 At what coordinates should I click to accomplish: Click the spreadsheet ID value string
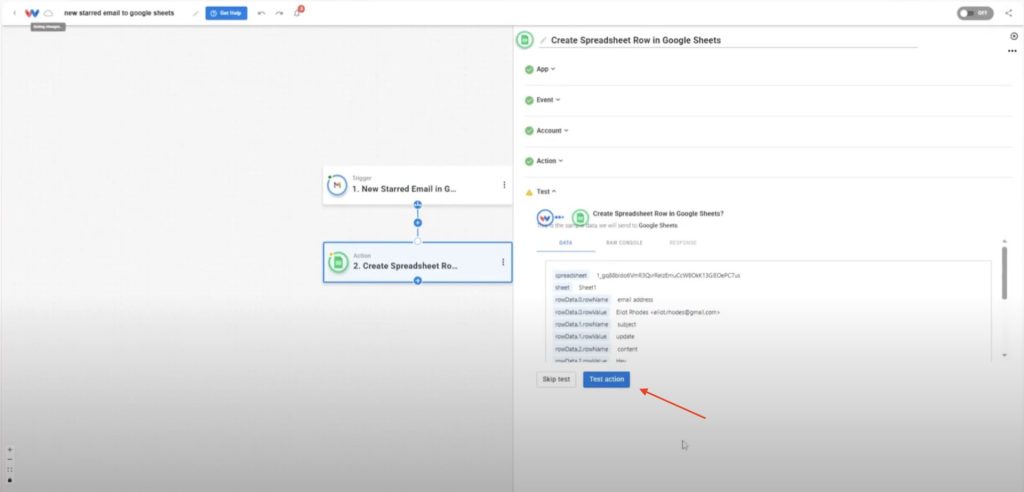tap(668, 275)
